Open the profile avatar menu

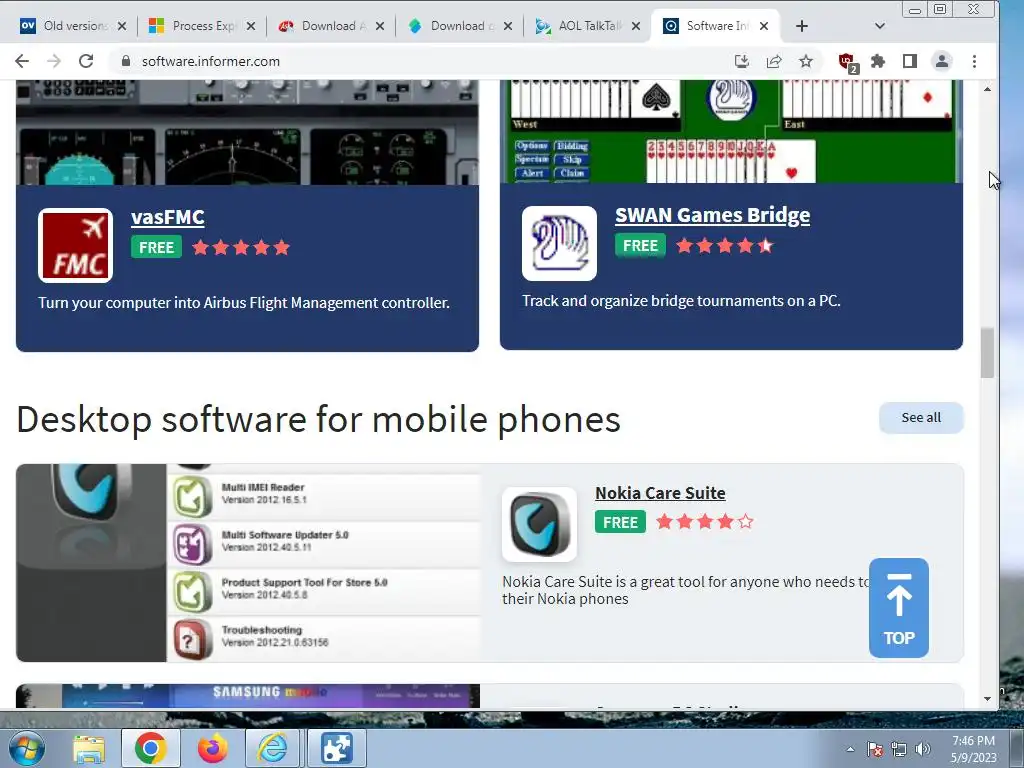tap(942, 61)
